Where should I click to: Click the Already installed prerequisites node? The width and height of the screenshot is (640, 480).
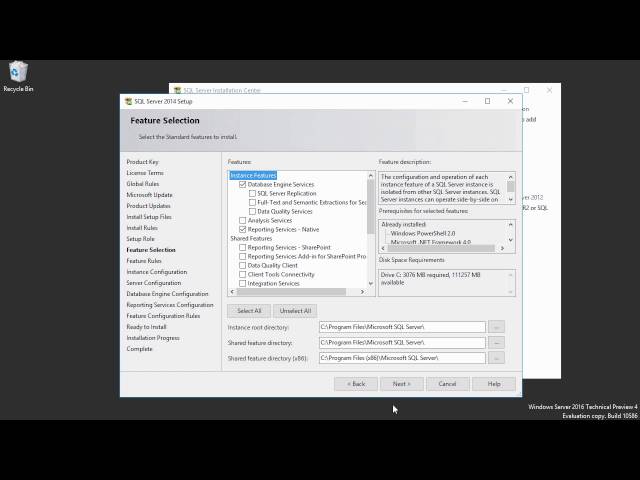404,224
